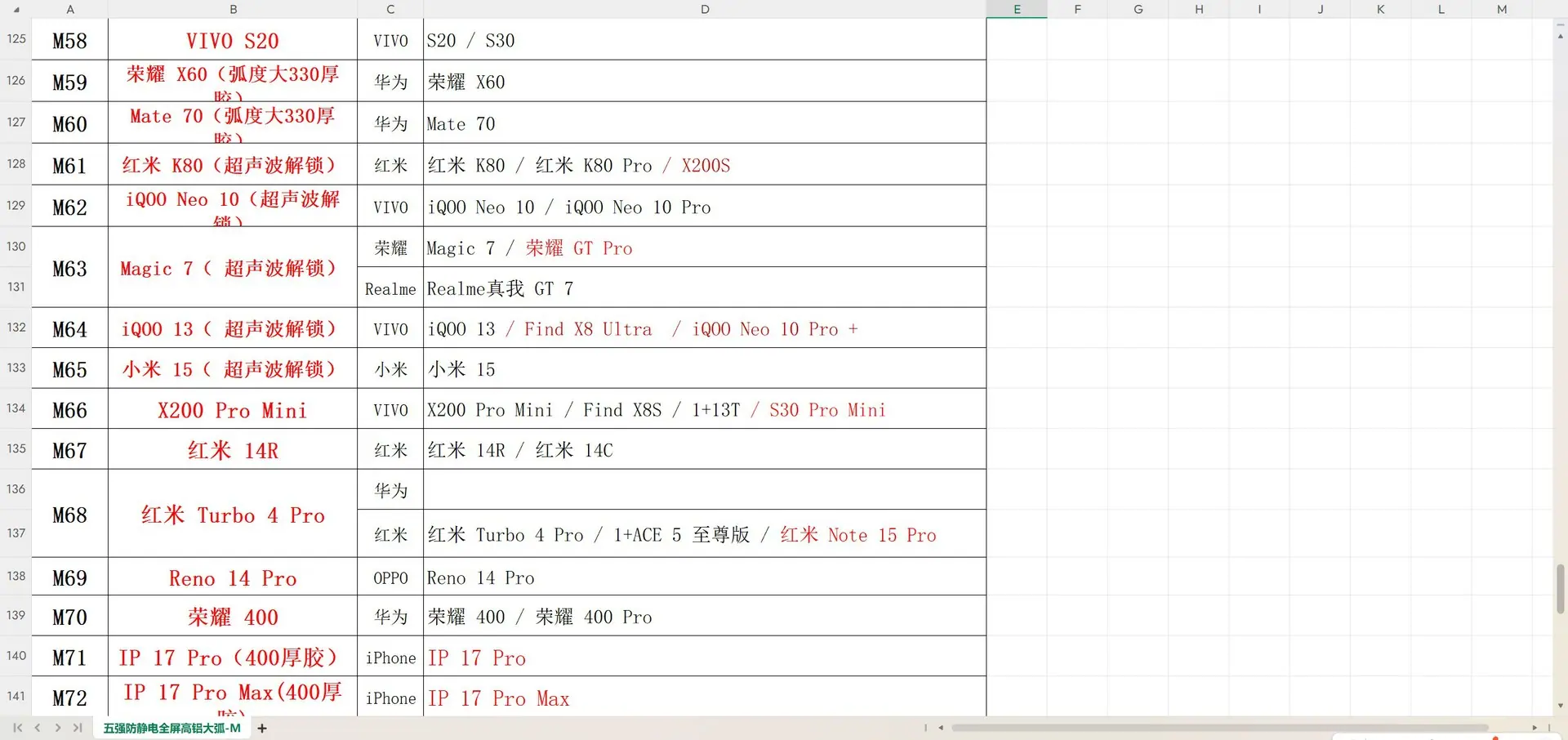Click vertical scrollbar up arrow
The width and height of the screenshot is (1568, 740).
click(x=1560, y=36)
